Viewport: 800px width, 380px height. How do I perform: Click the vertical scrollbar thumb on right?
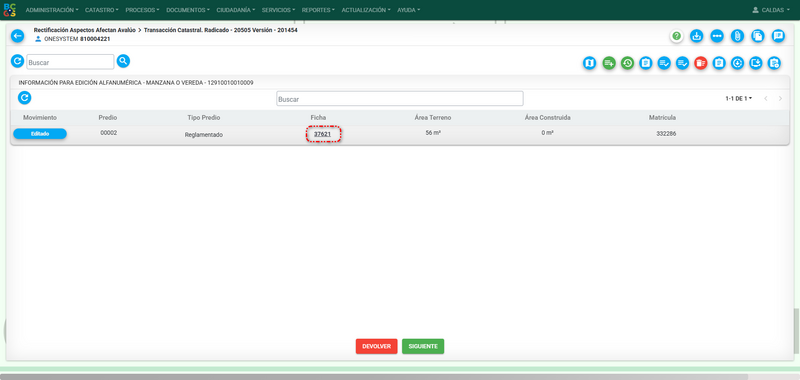coord(796,330)
